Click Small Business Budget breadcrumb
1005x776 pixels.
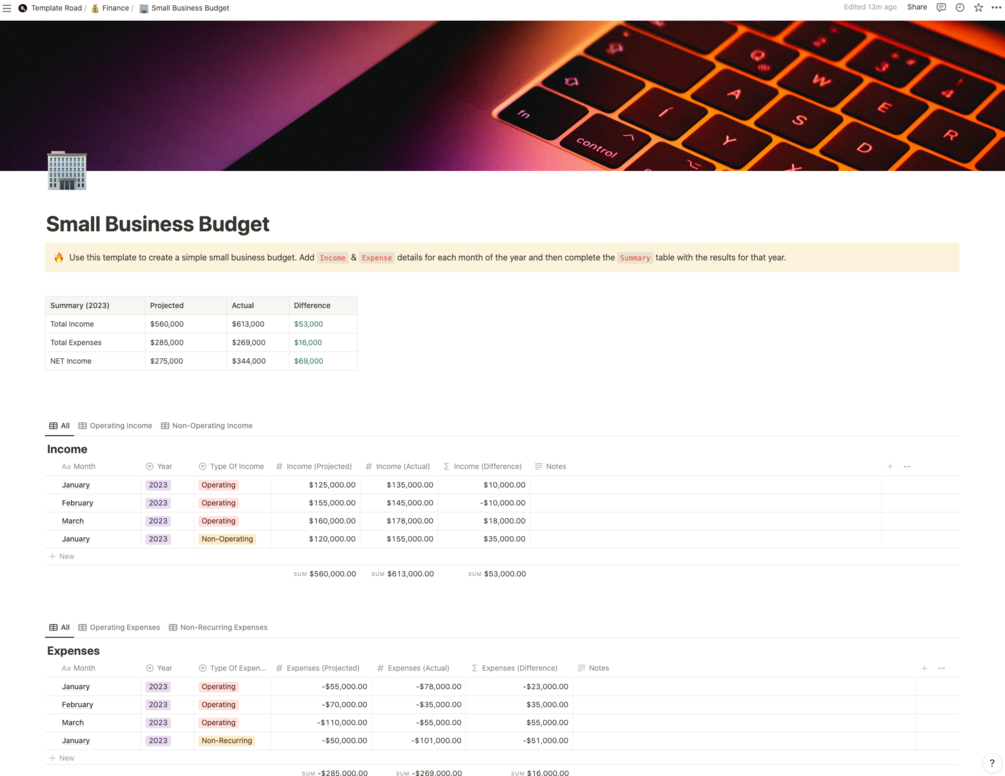pos(190,8)
